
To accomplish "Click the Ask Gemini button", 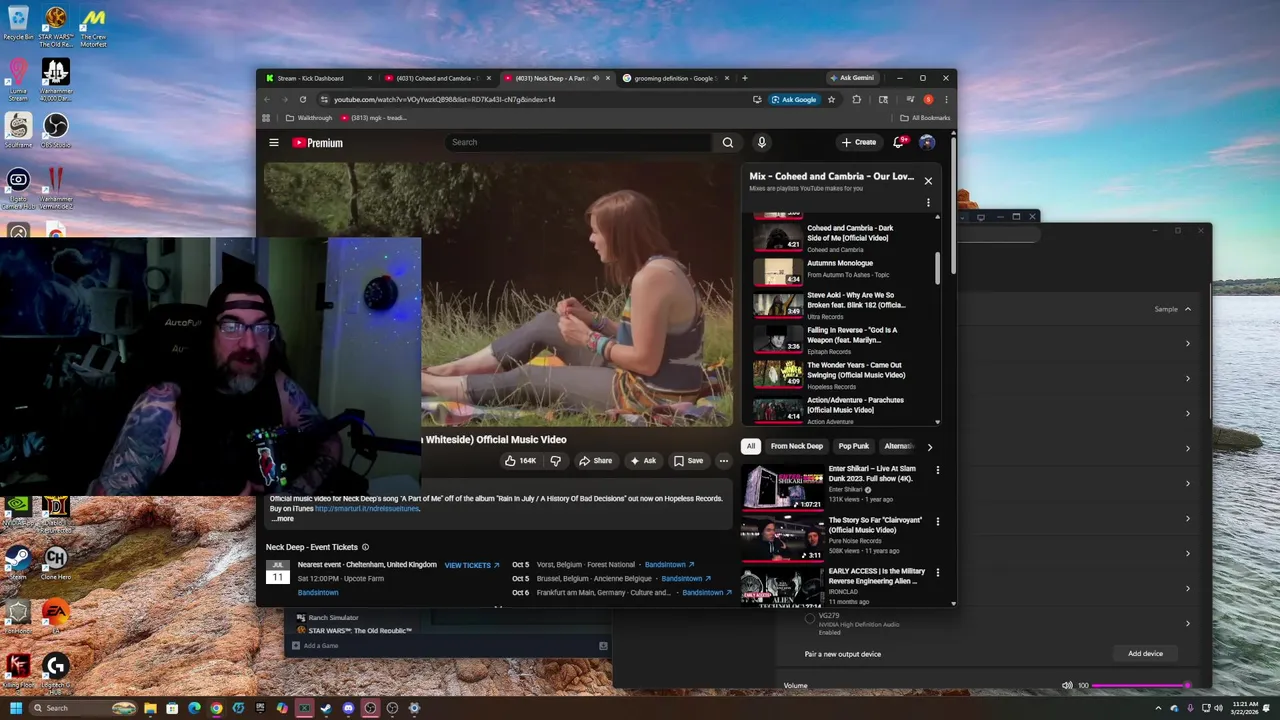I will click(852, 78).
